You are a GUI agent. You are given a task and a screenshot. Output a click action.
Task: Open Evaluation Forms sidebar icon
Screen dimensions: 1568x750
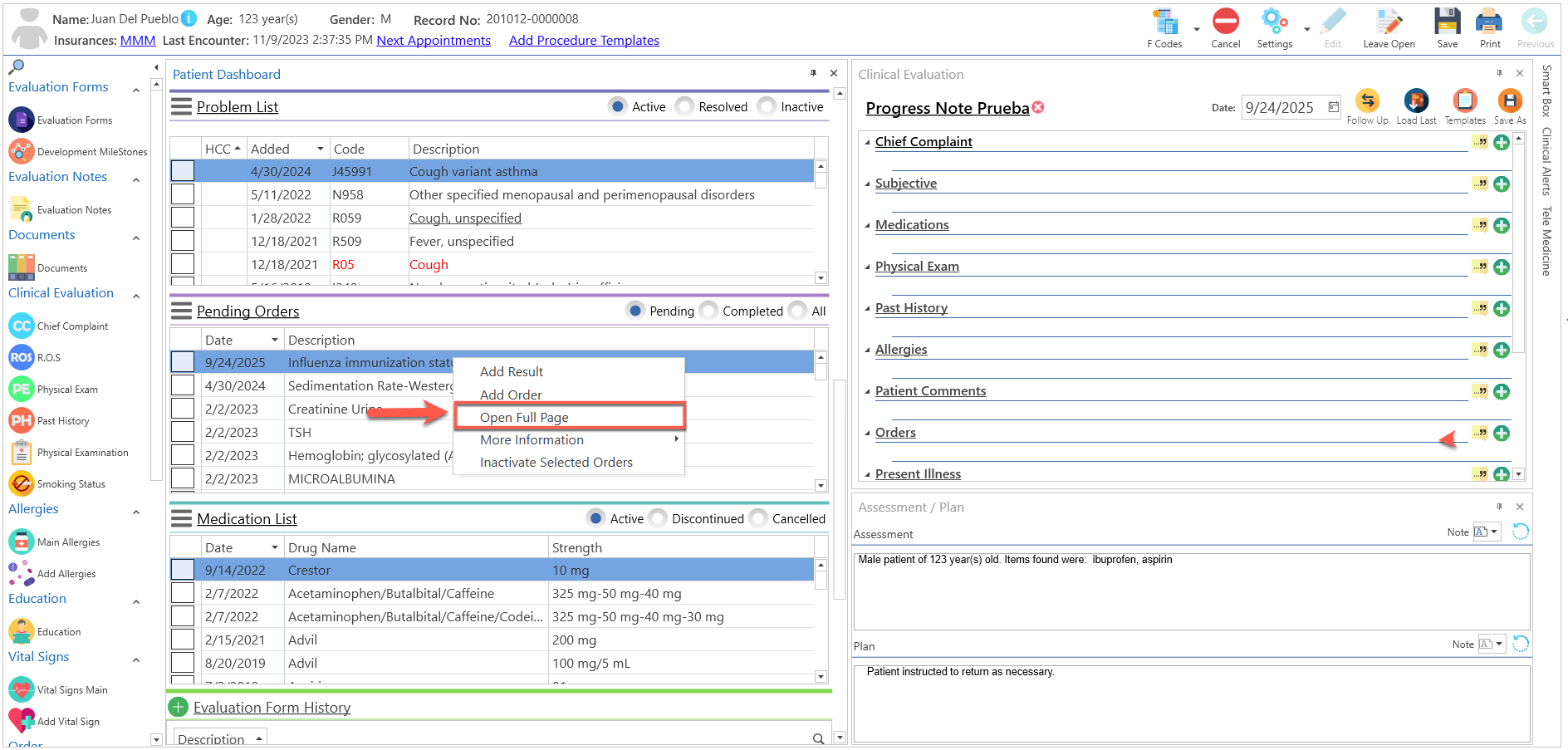(22, 120)
